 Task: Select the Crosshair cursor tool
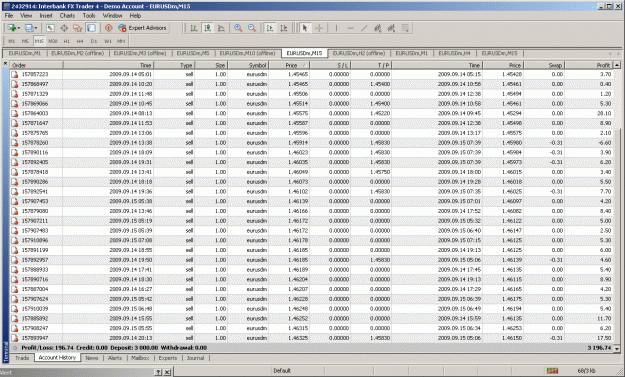319,28
